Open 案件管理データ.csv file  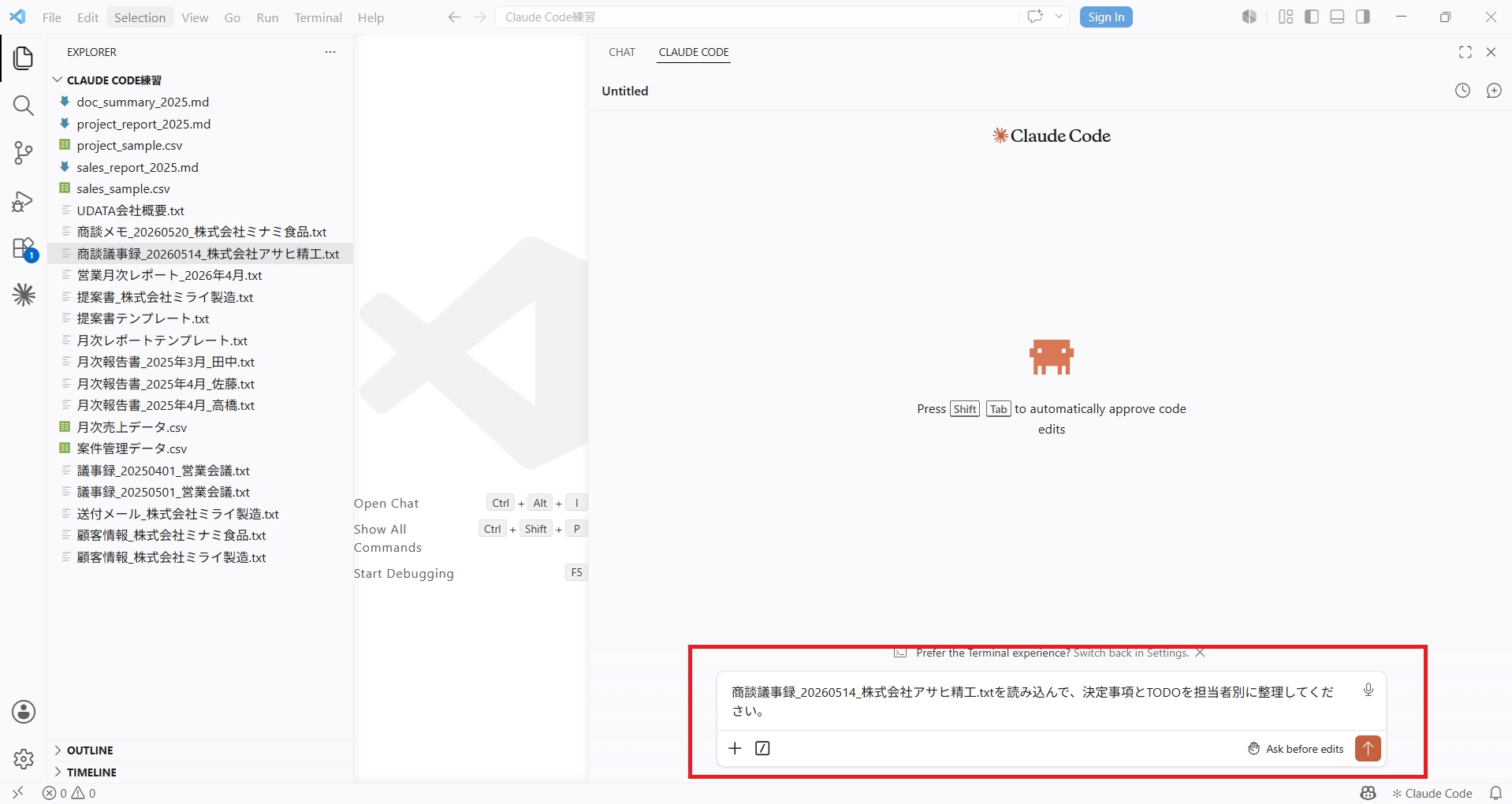(132, 449)
